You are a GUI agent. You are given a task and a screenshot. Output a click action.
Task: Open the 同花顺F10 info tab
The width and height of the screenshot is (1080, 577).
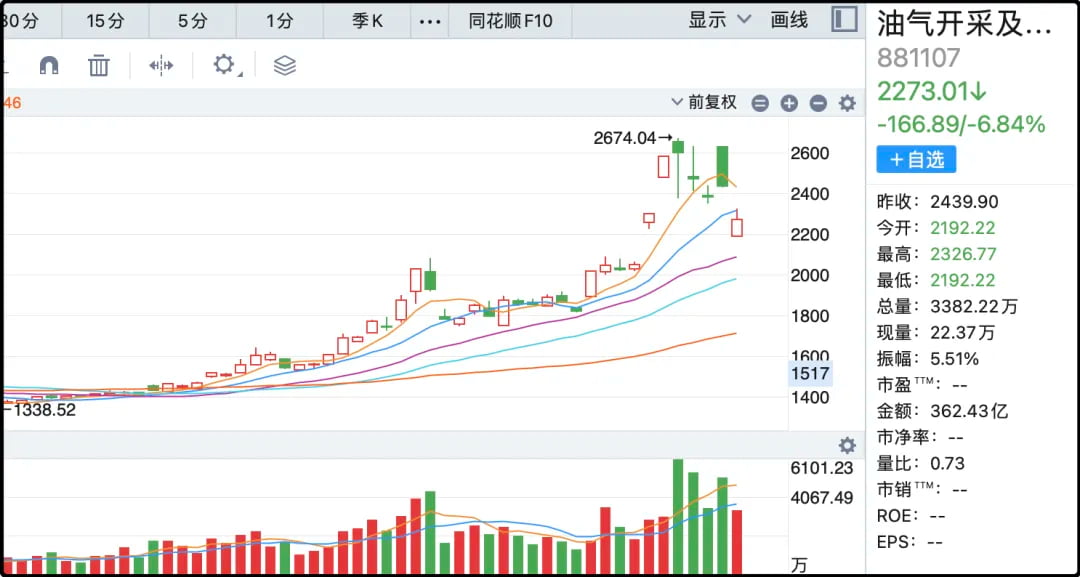tap(510, 21)
